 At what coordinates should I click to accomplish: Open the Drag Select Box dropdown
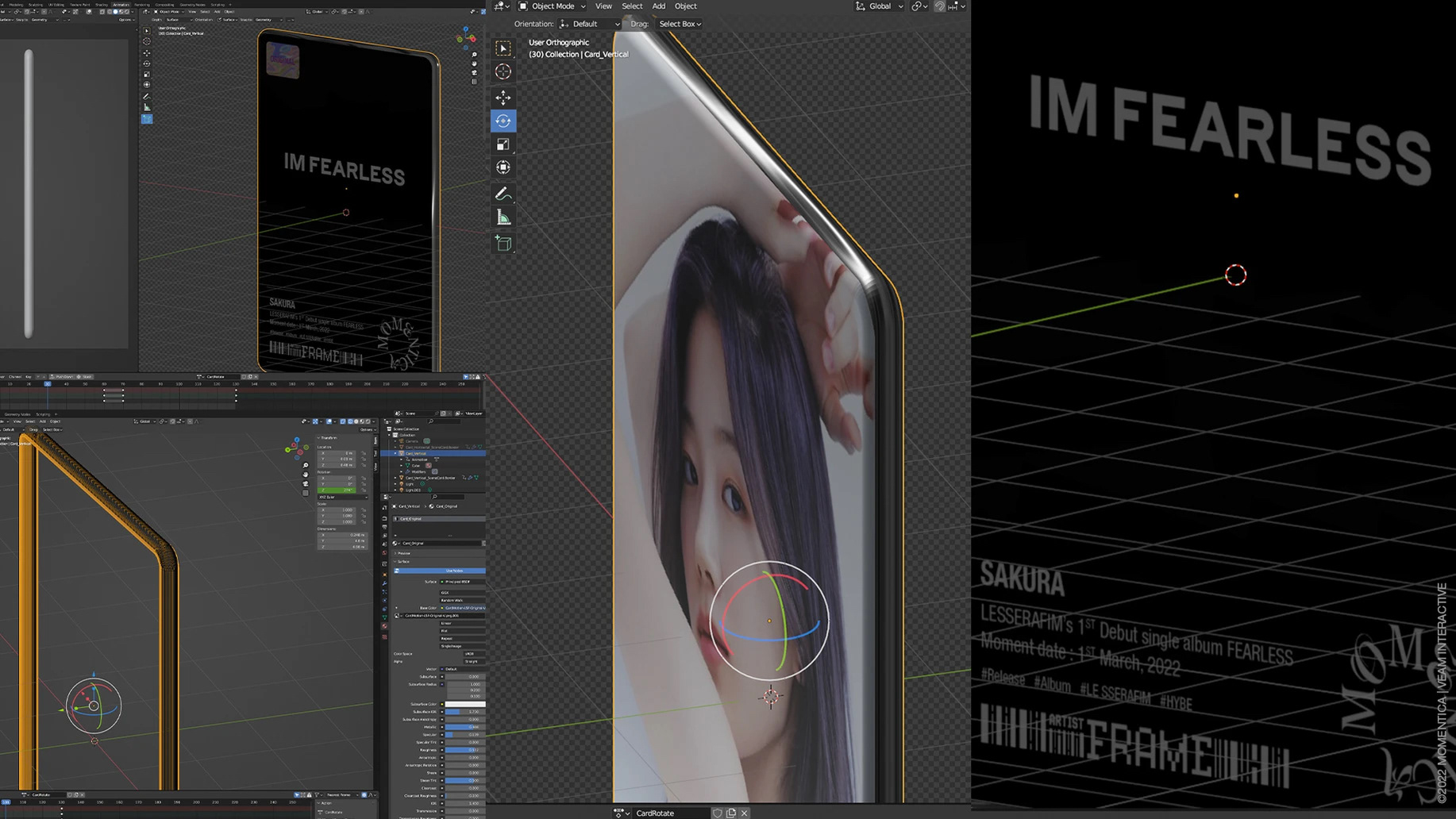(680, 24)
